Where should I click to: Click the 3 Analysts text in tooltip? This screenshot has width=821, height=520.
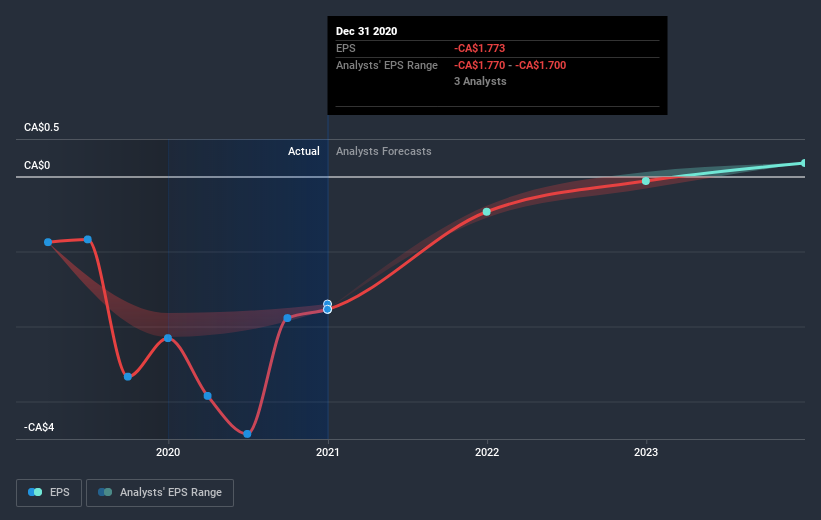click(480, 81)
